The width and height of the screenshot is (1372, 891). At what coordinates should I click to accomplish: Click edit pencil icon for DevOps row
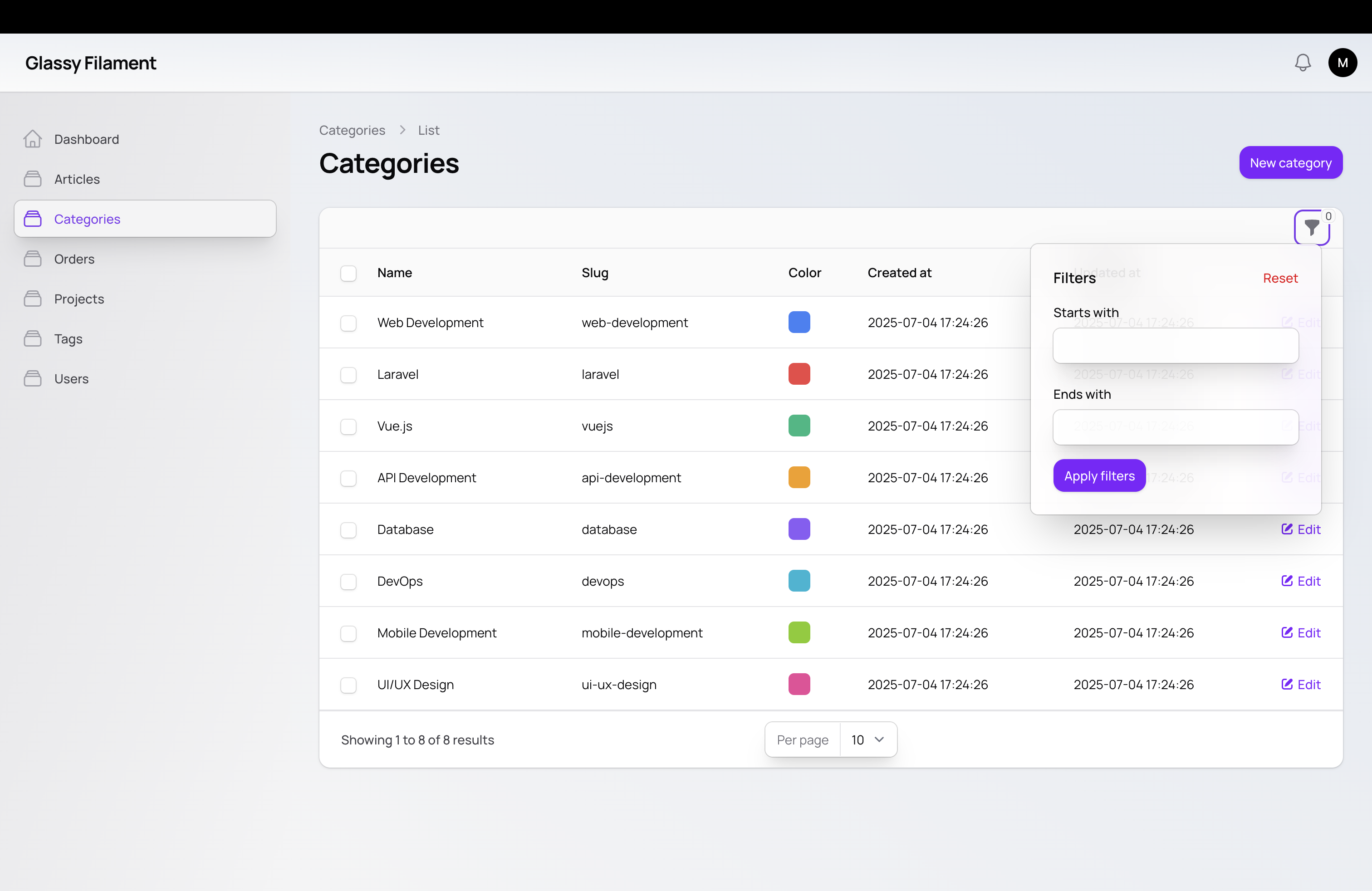click(1287, 581)
